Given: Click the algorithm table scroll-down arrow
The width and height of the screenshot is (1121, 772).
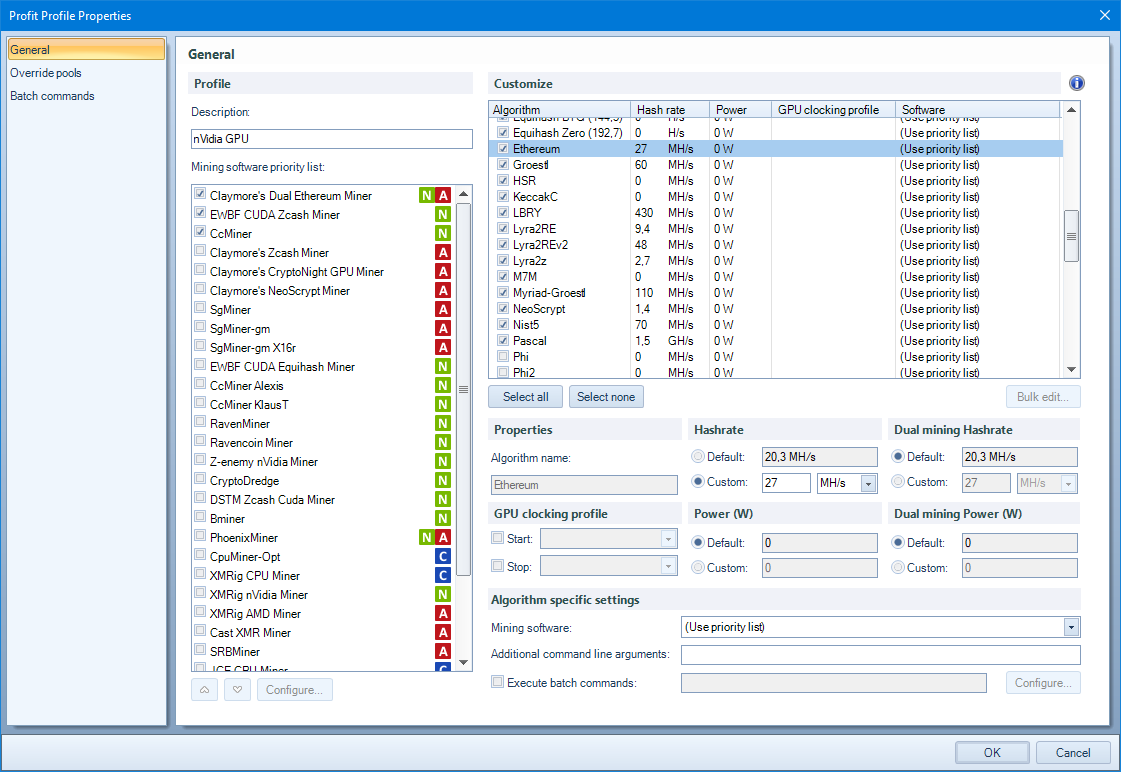Looking at the screenshot, I should pos(1071,370).
